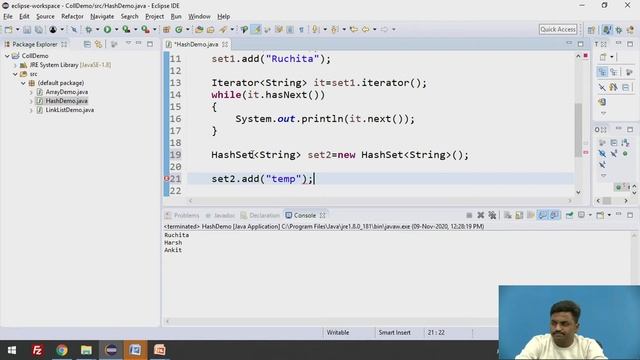Click the Quick Access search field

point(558,29)
